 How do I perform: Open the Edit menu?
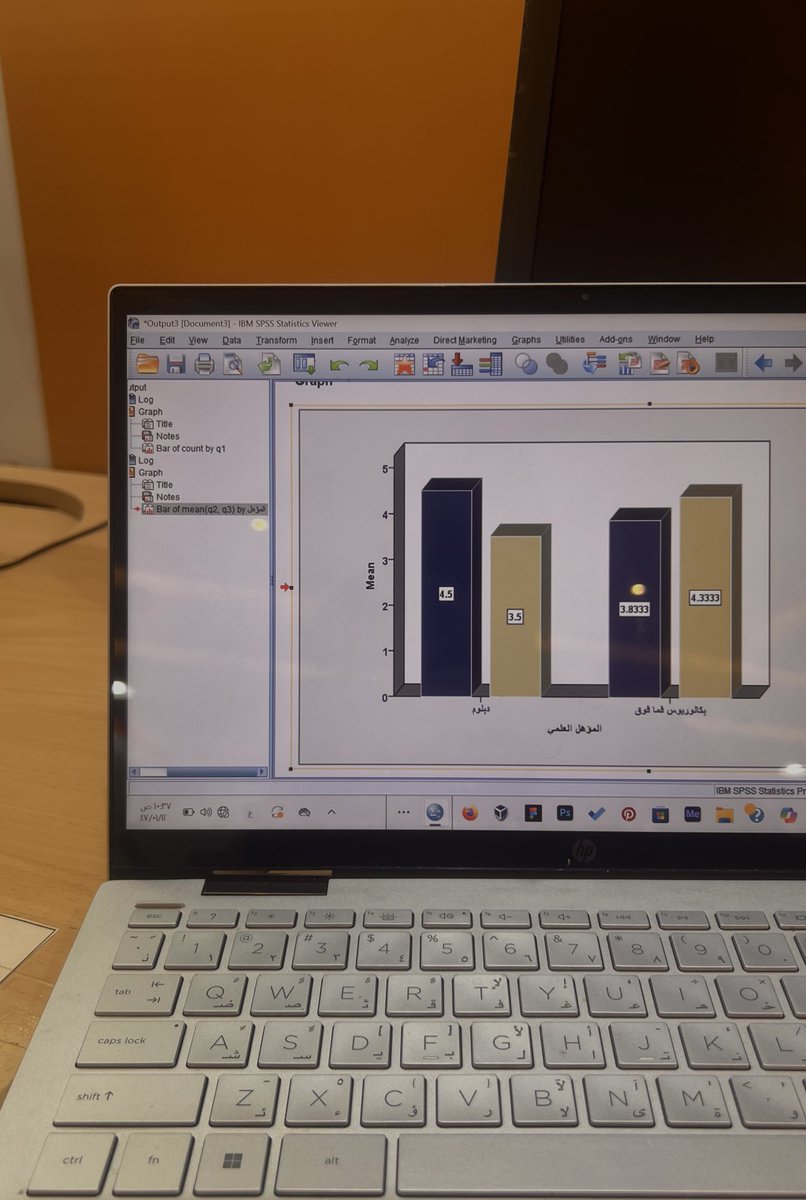point(167,340)
